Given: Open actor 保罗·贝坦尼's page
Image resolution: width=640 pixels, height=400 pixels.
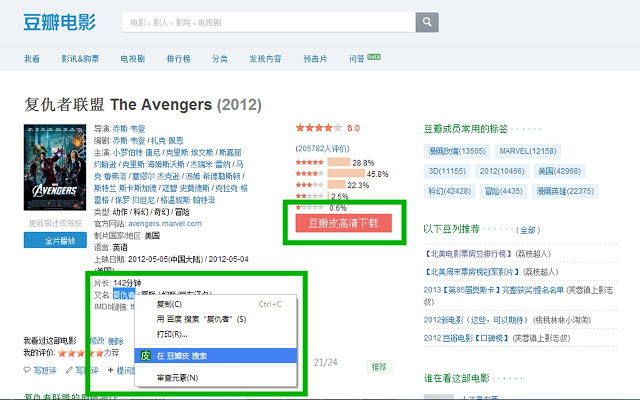Looking at the screenshot, I should 134,200.
